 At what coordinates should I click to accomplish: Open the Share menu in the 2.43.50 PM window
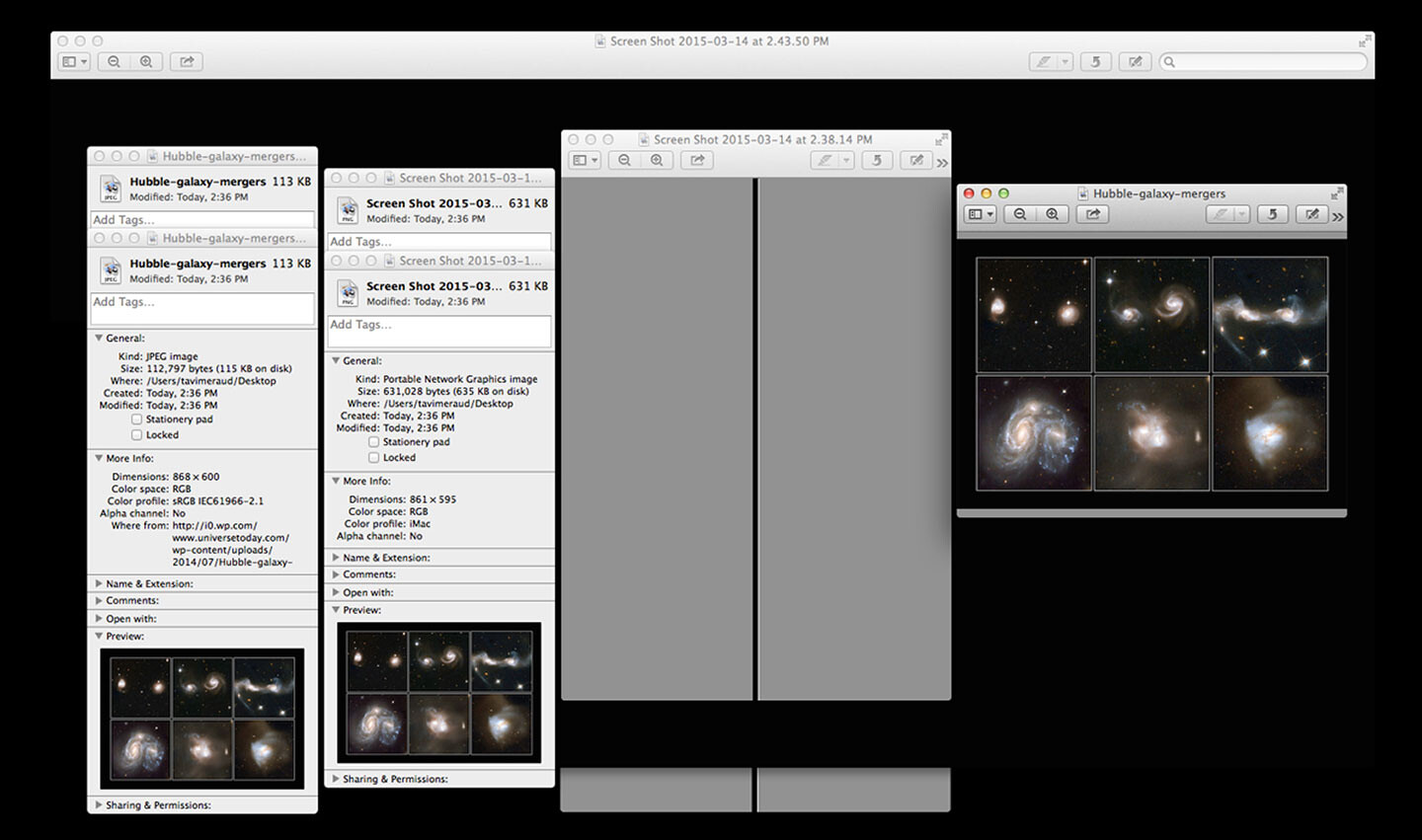tap(187, 61)
